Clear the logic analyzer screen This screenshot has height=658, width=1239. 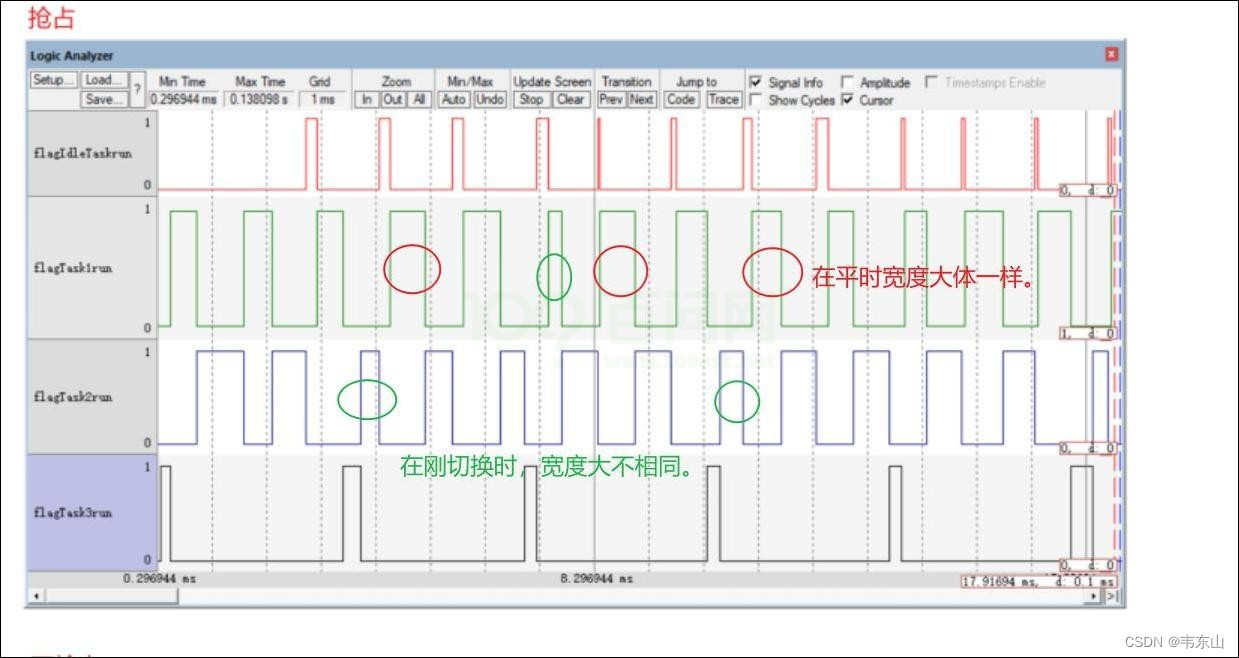571,99
